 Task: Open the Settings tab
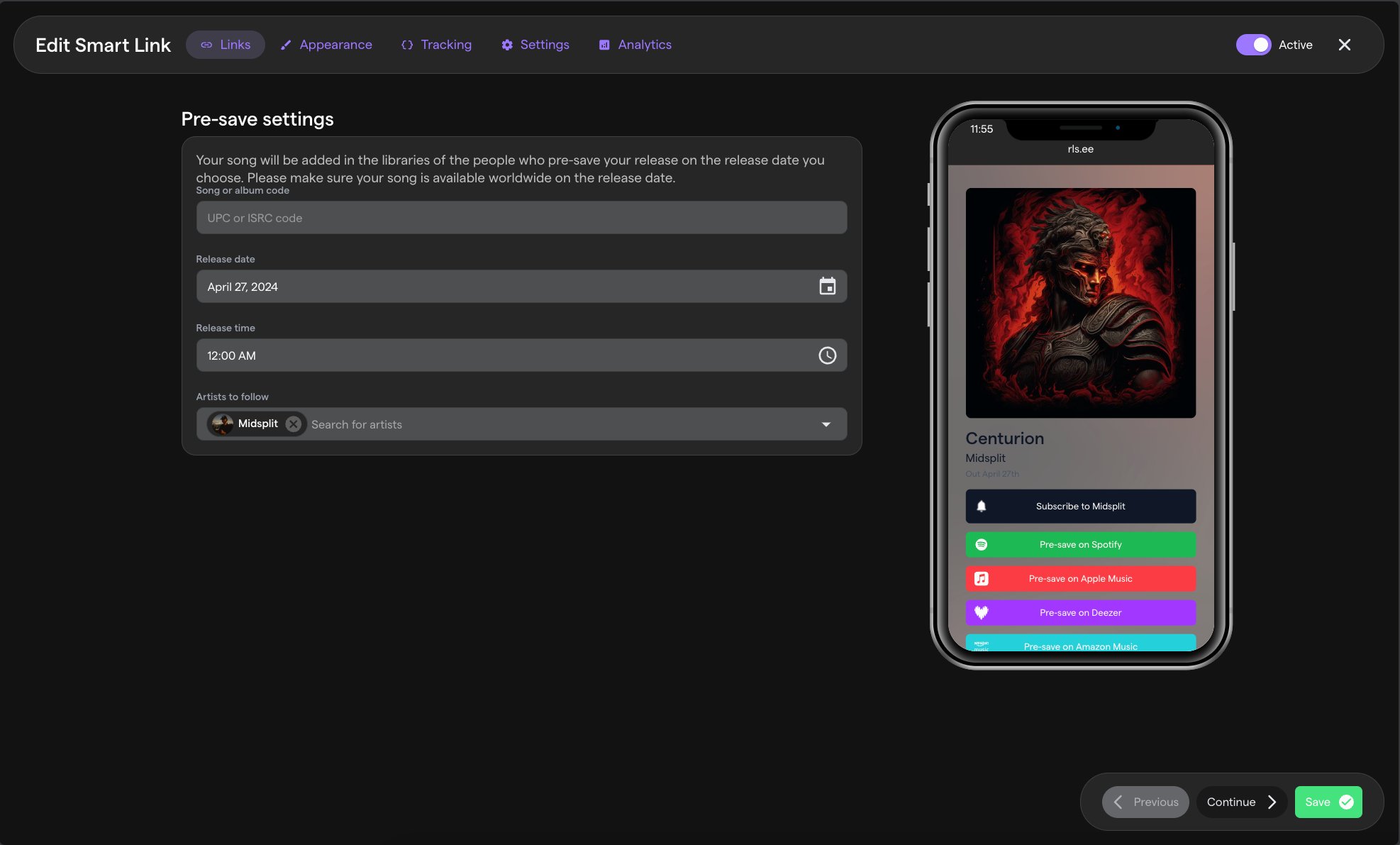(x=535, y=45)
